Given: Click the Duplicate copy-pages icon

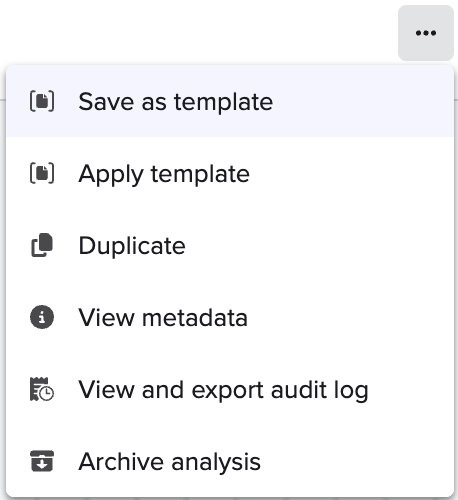Looking at the screenshot, I should [42, 245].
